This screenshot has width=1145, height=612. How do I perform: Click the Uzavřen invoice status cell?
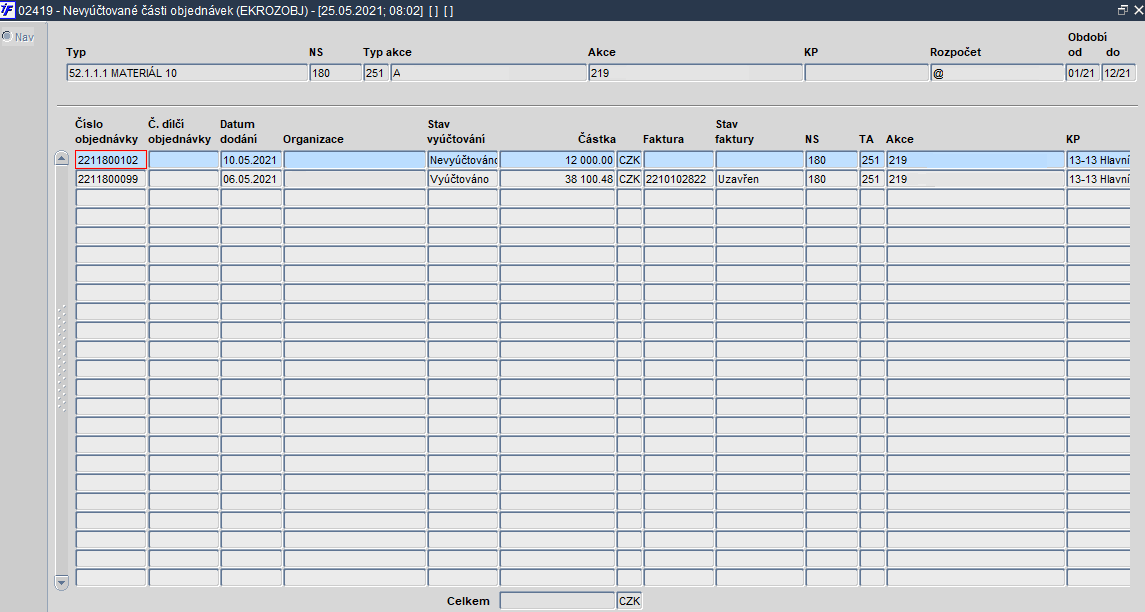[759, 179]
